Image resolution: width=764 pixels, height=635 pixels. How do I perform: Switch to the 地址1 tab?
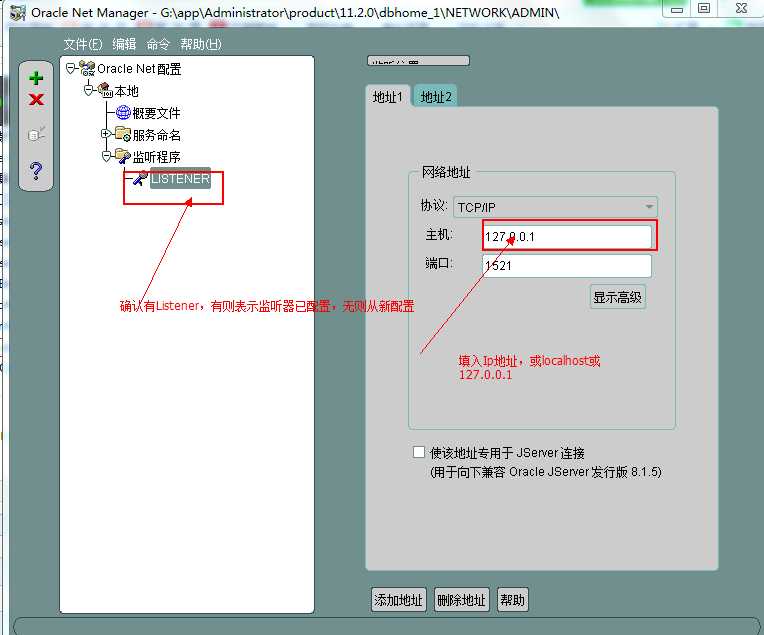pos(387,97)
